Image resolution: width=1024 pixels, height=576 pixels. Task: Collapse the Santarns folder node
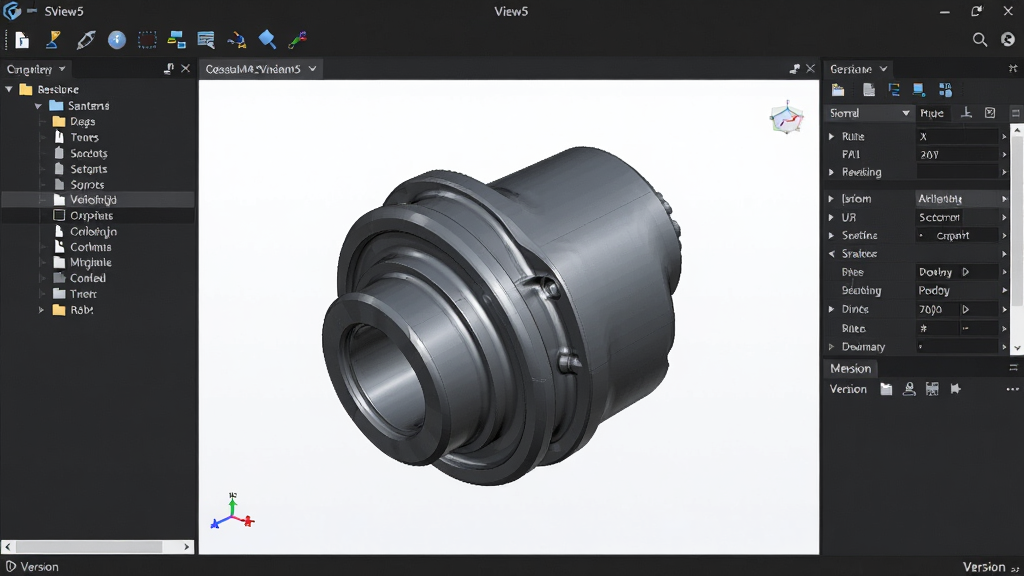point(39,106)
